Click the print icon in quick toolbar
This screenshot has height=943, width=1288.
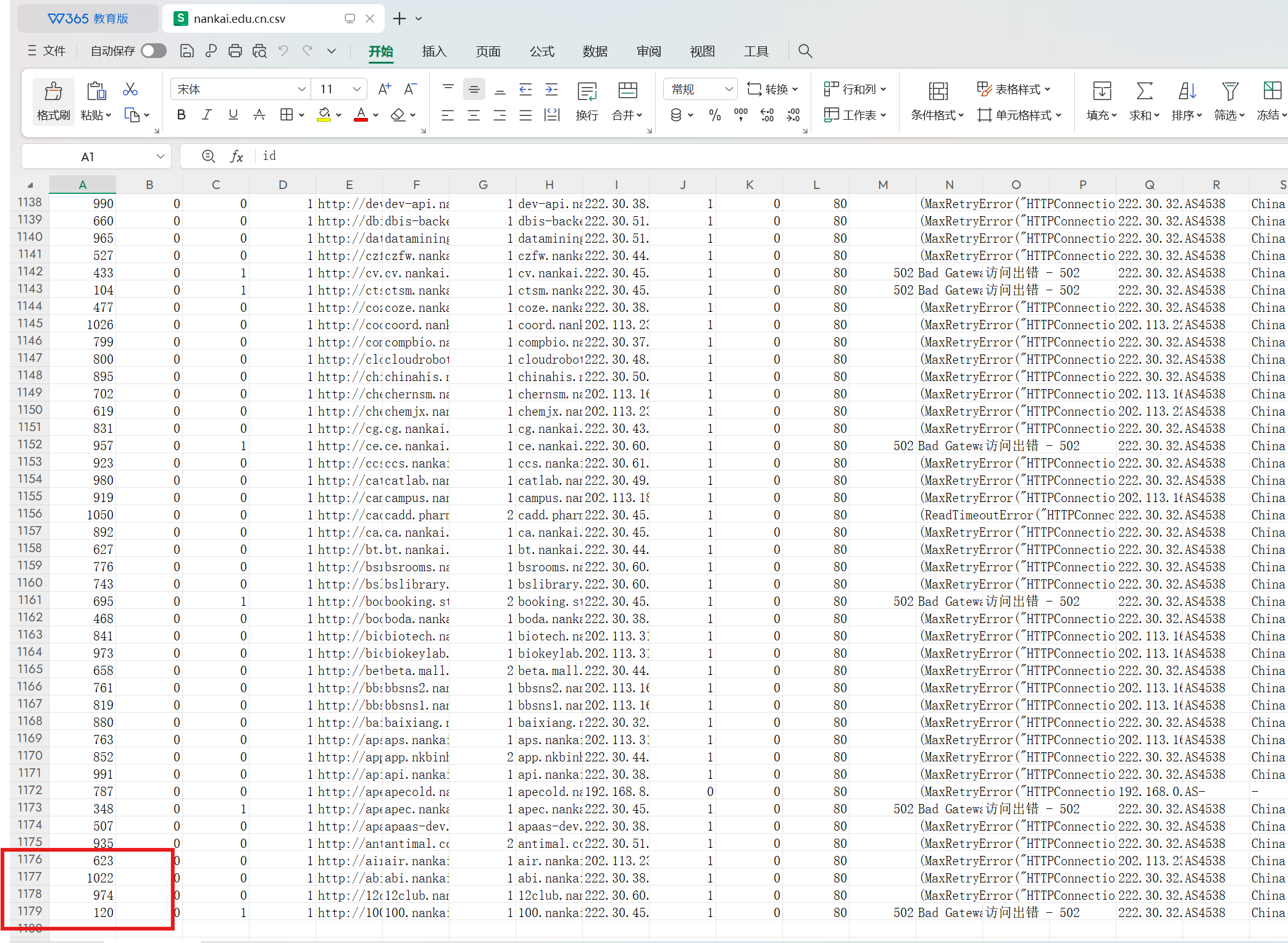(235, 51)
